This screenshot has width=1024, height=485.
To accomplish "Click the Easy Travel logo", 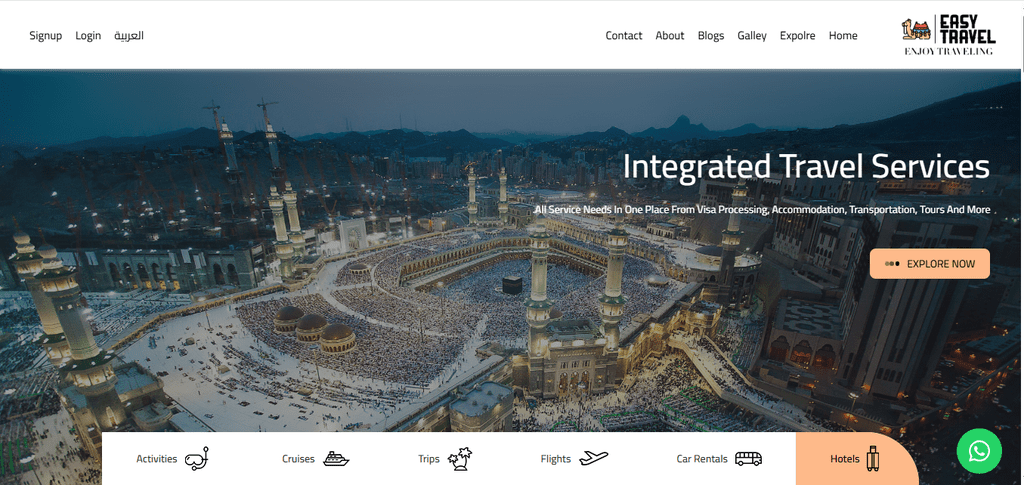I will (948, 35).
